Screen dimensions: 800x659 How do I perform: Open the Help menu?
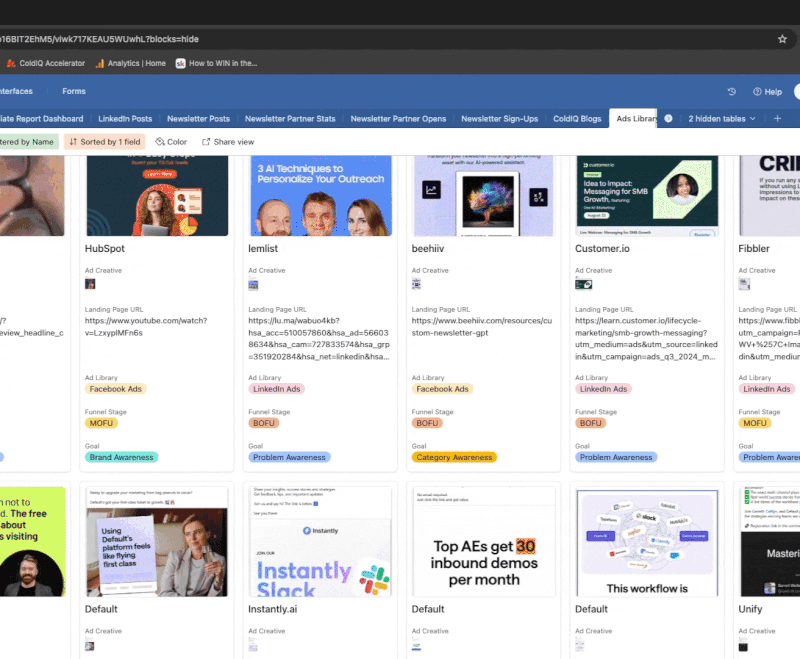[767, 92]
